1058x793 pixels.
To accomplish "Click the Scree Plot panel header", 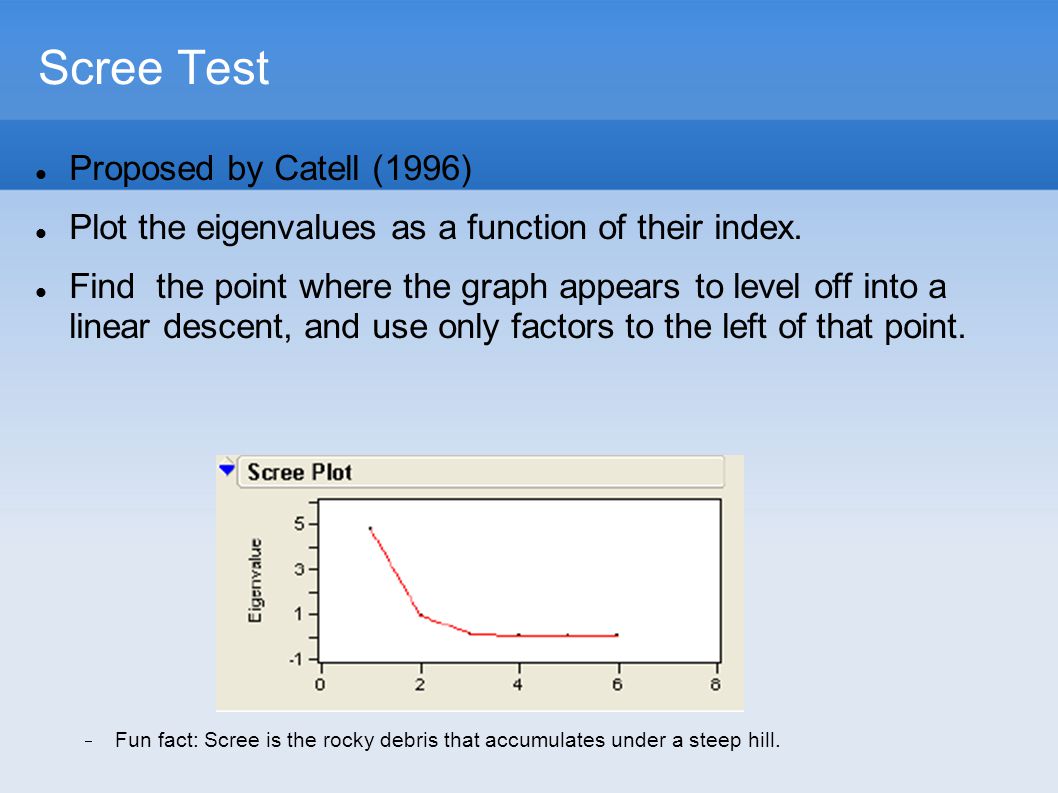I will 481,472.
